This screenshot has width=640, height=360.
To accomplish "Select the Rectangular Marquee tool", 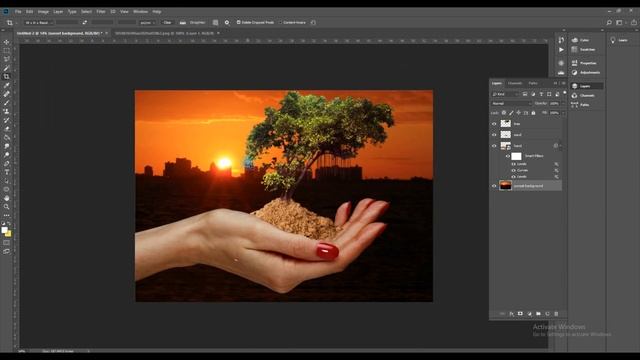I will click(x=7, y=51).
